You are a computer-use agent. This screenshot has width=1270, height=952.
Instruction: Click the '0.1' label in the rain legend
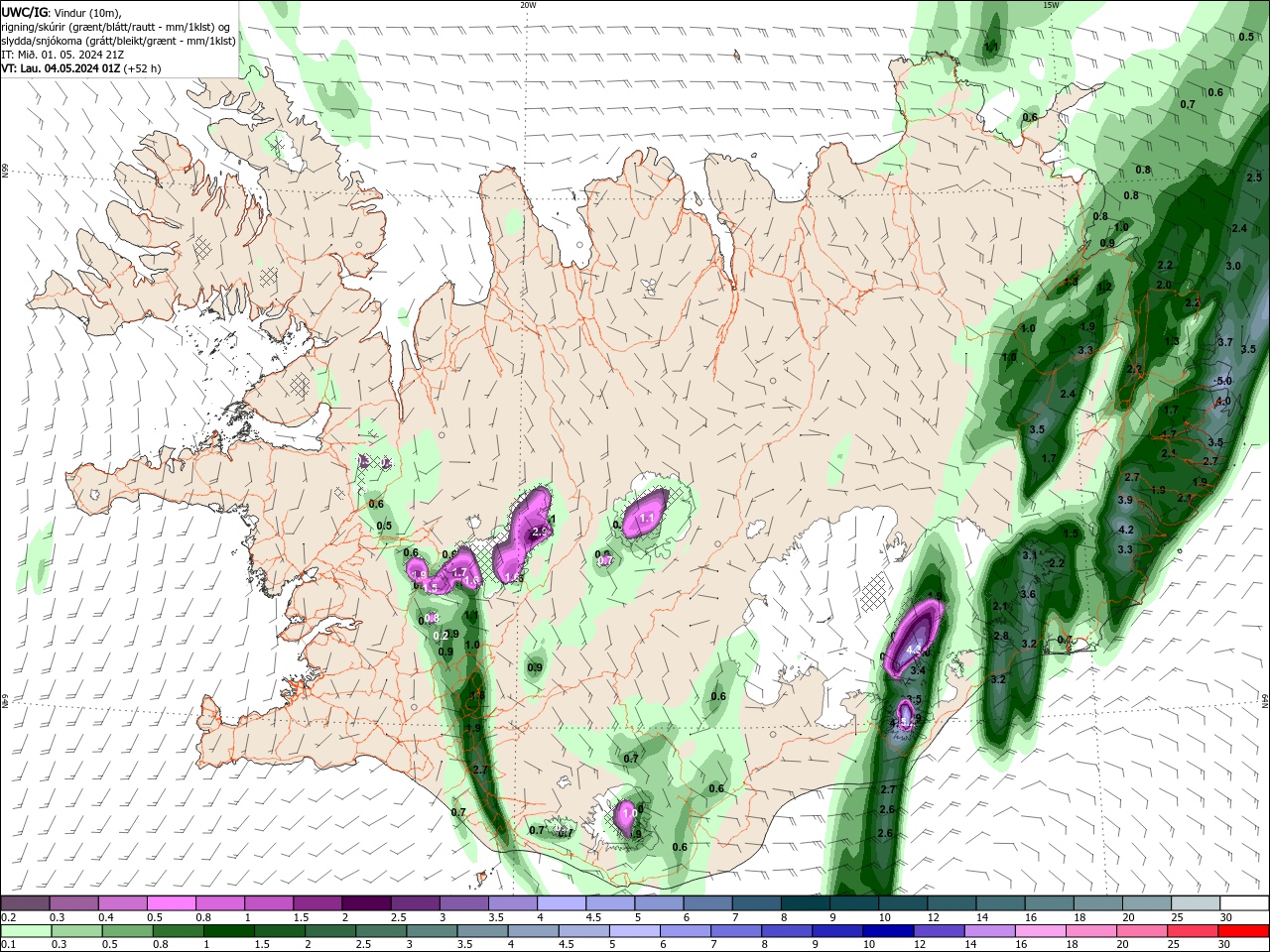(x=8, y=945)
